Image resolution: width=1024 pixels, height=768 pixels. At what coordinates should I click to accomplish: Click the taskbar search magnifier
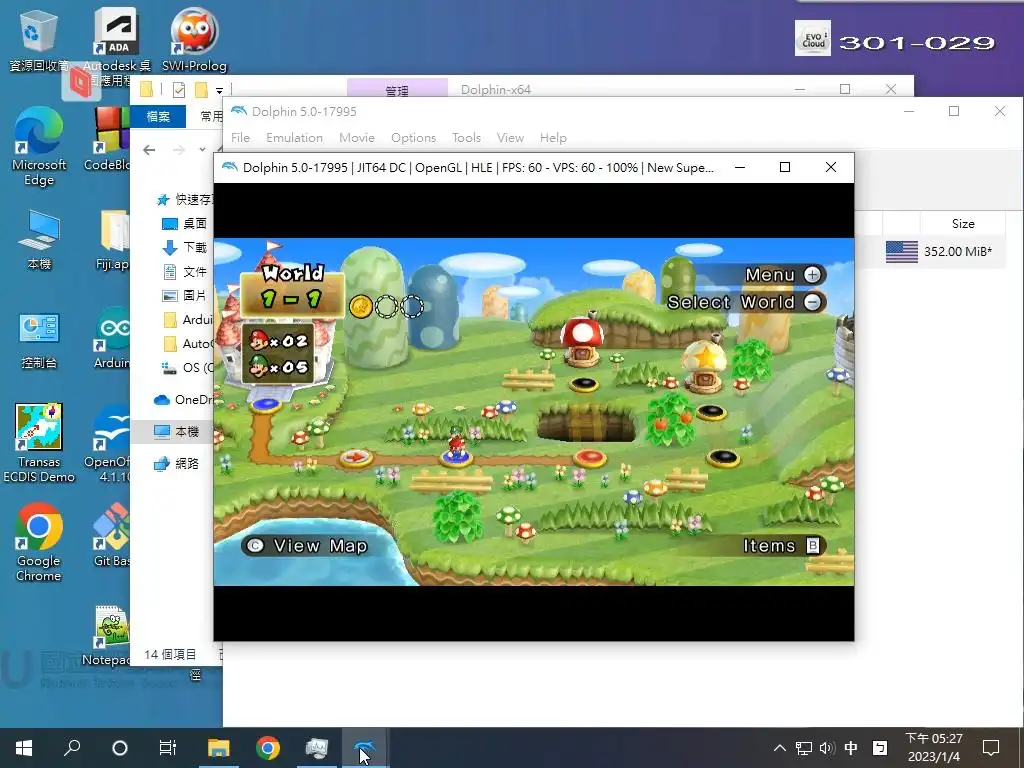point(72,747)
